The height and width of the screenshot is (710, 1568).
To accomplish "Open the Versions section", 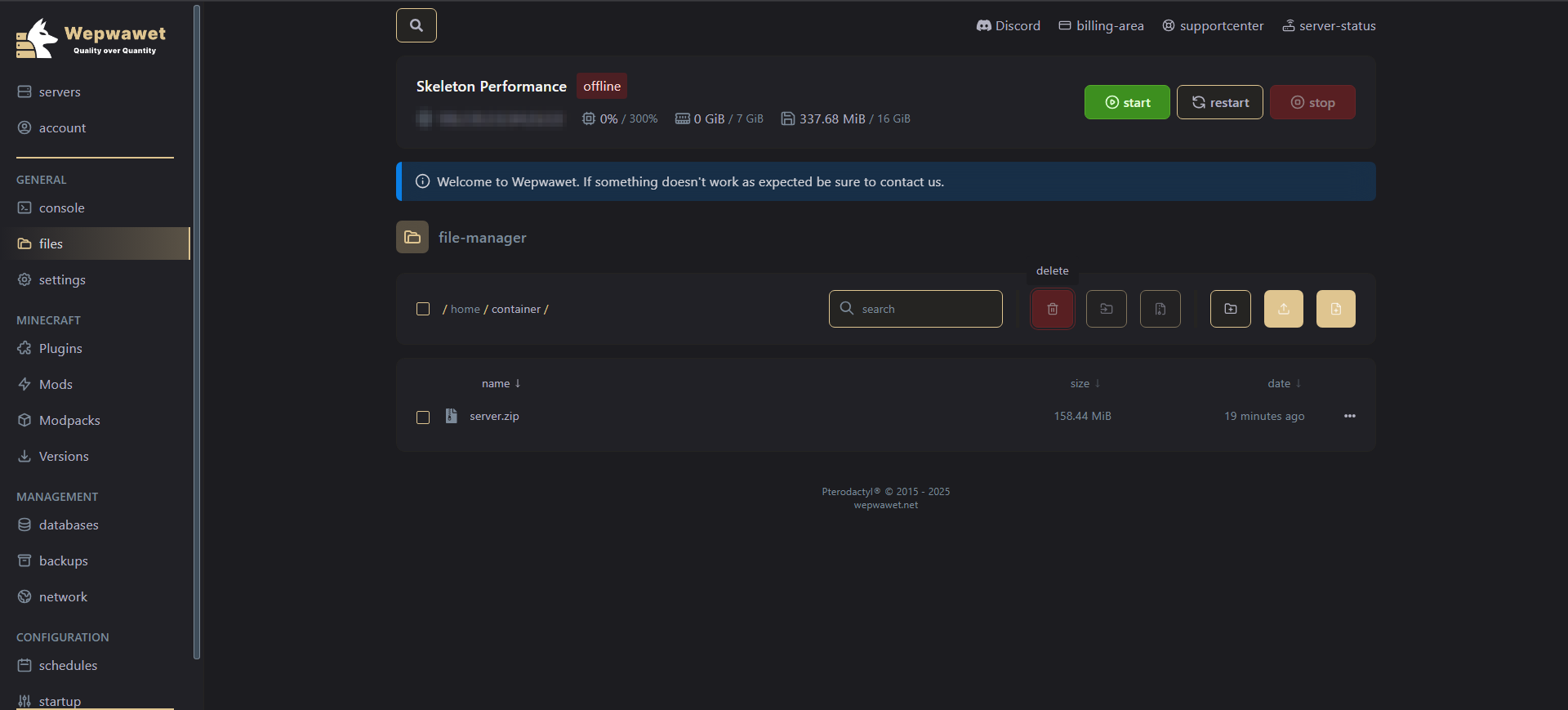I will pos(53,456).
